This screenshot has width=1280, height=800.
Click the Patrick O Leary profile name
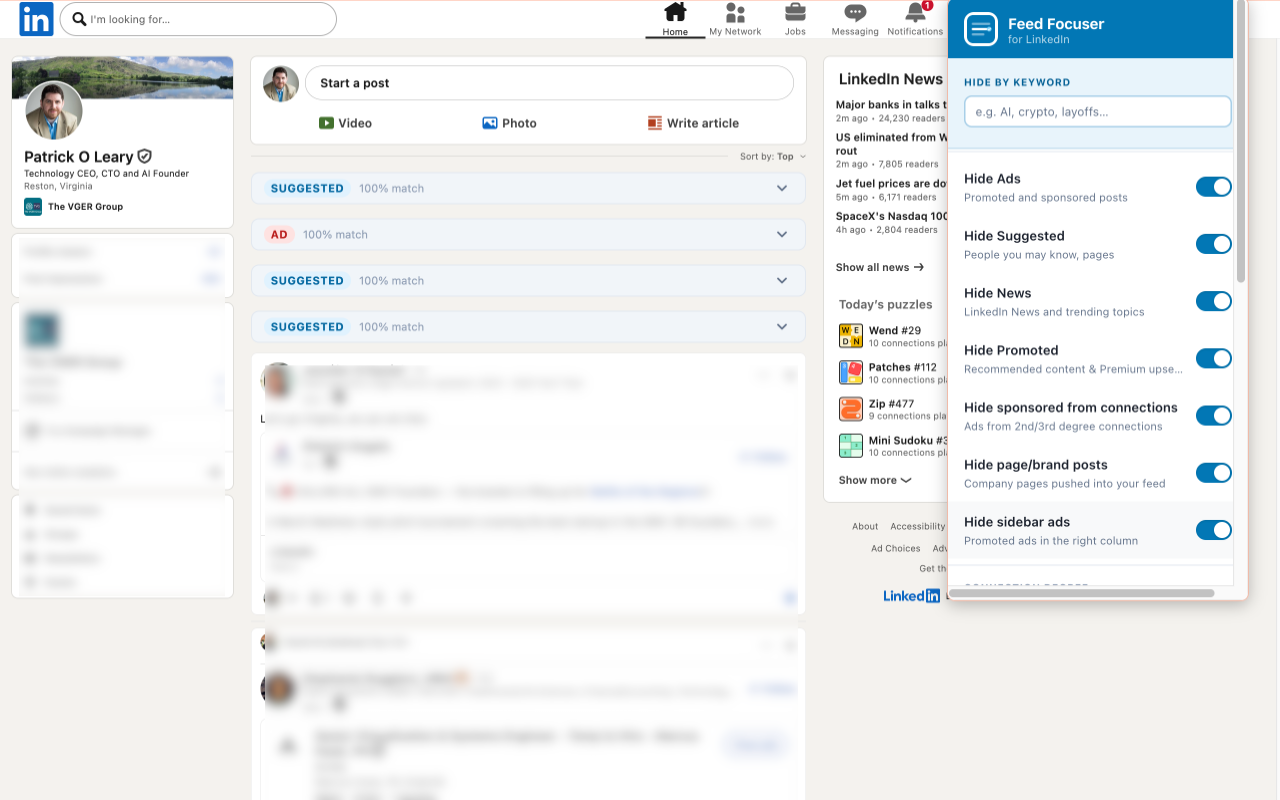(x=79, y=157)
